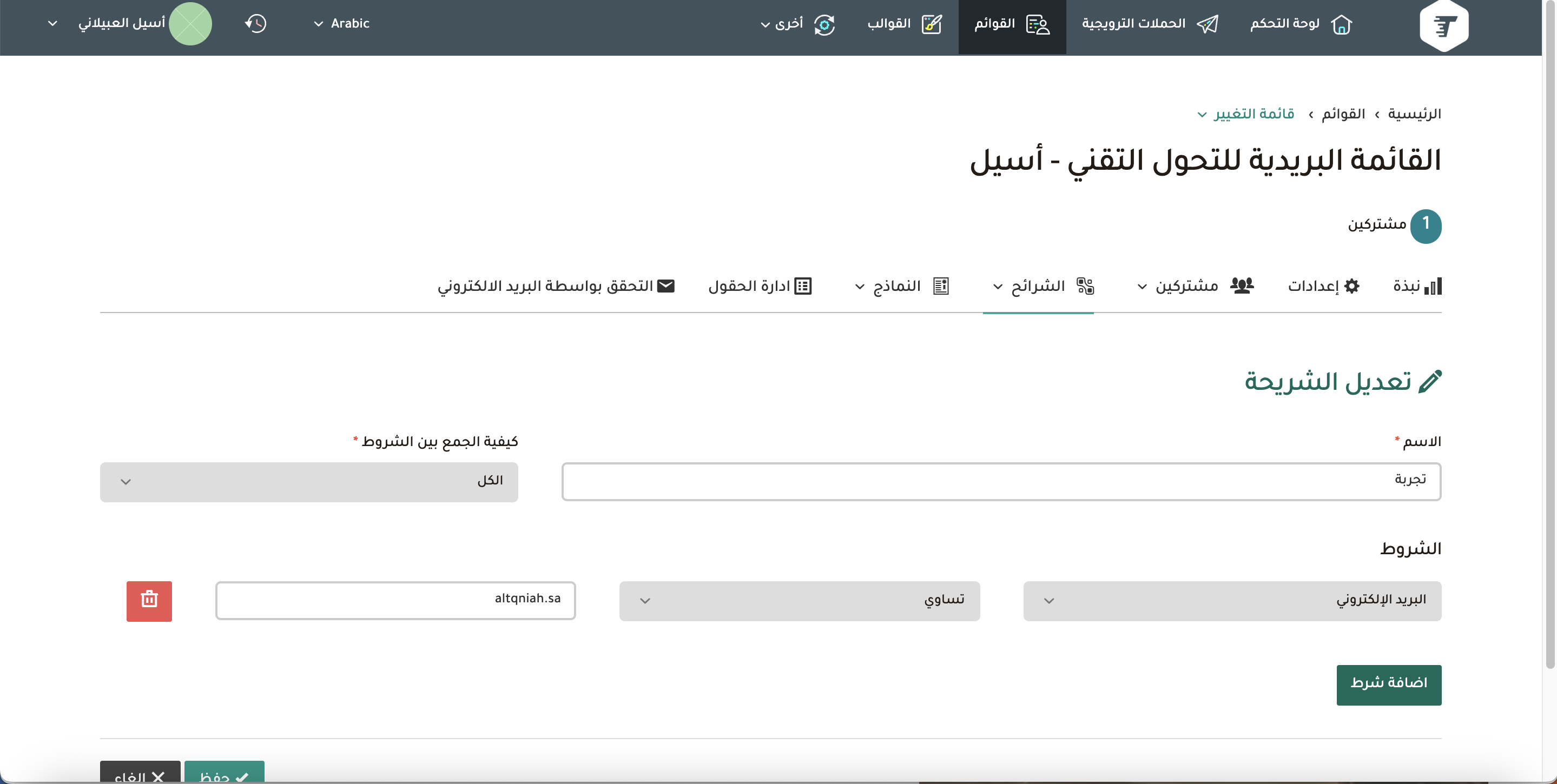Image resolution: width=1557 pixels, height=784 pixels.
Task: Click the dashboard home icon
Action: (x=1341, y=24)
